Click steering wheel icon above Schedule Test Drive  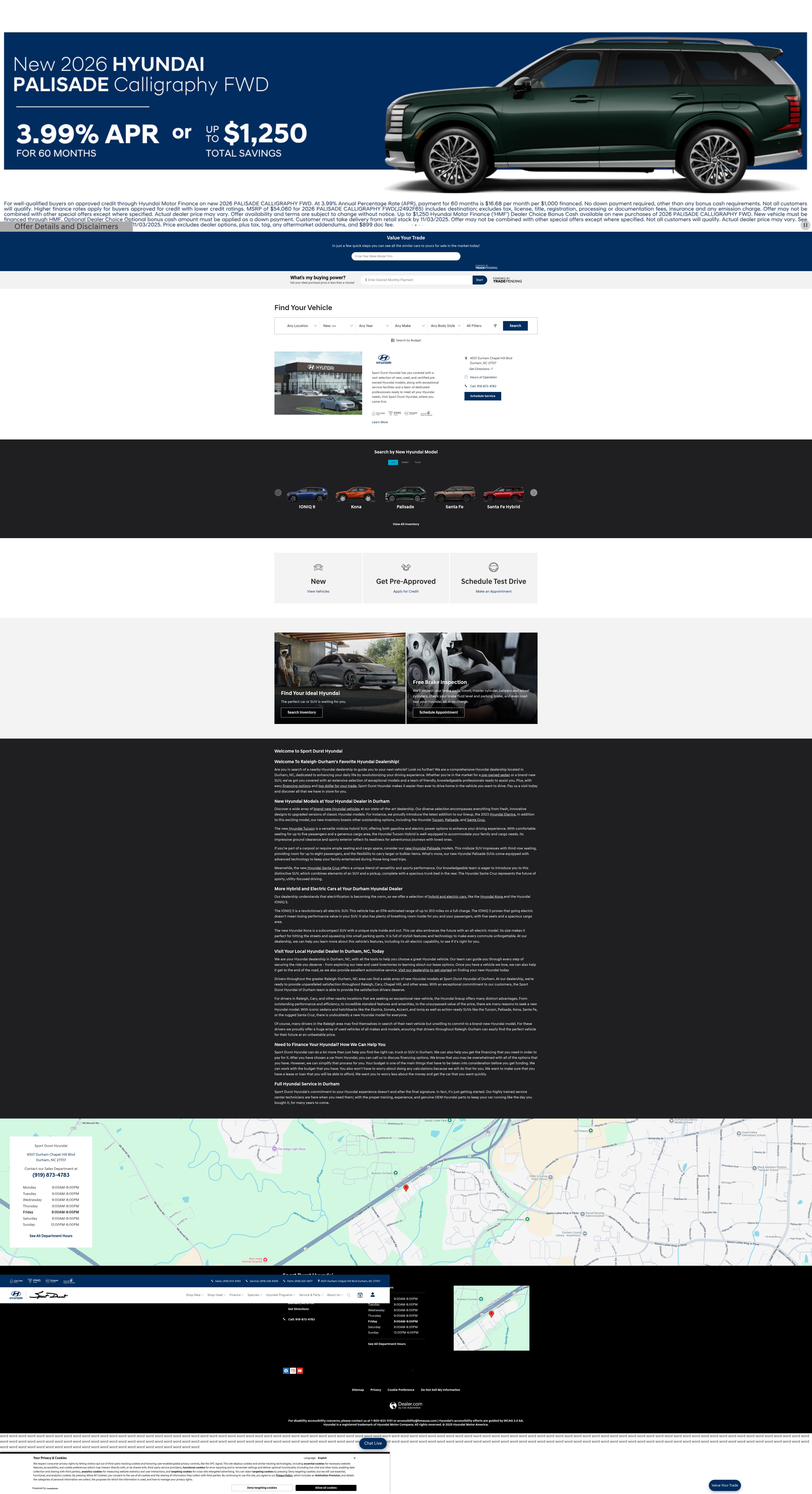tap(494, 567)
